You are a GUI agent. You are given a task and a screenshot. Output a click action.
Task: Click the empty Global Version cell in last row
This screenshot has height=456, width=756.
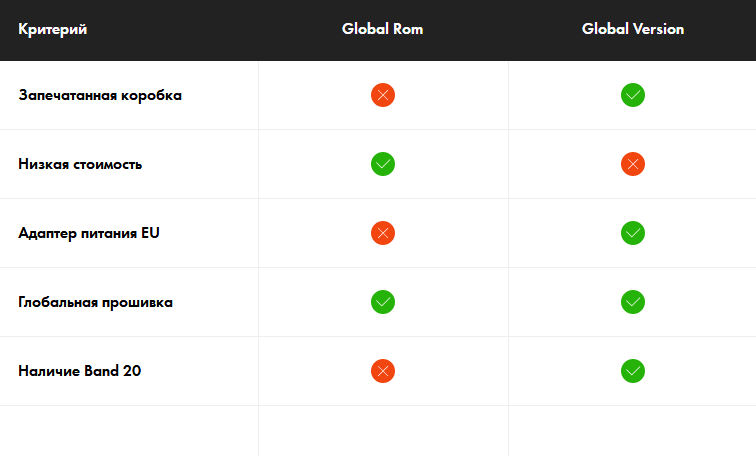click(x=633, y=431)
